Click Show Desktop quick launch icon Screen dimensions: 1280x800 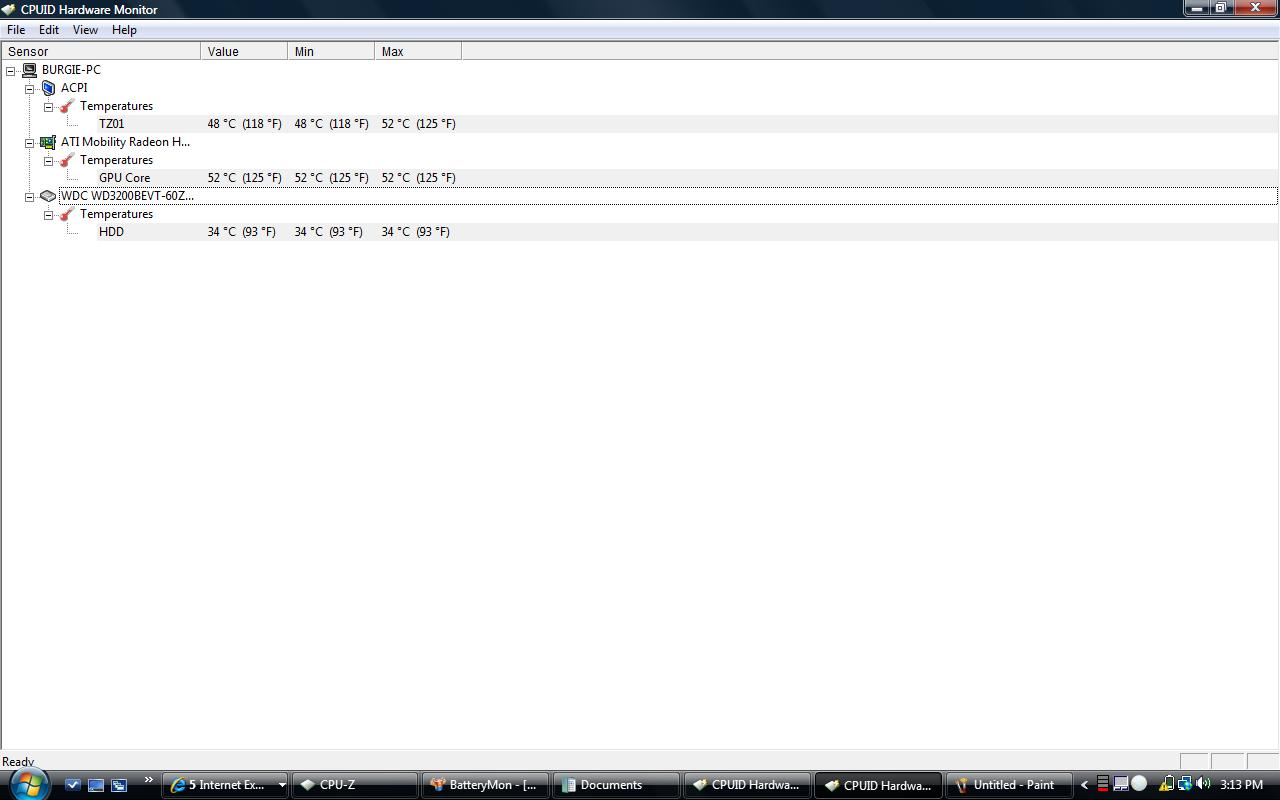(96, 785)
